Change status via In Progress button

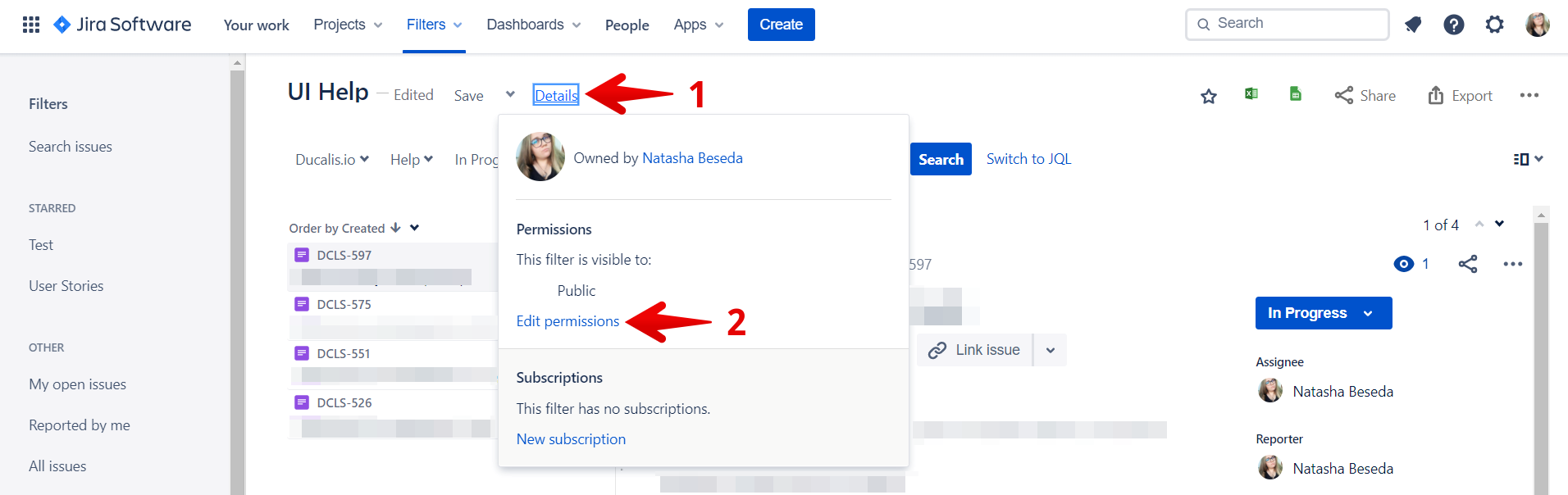[1324, 313]
